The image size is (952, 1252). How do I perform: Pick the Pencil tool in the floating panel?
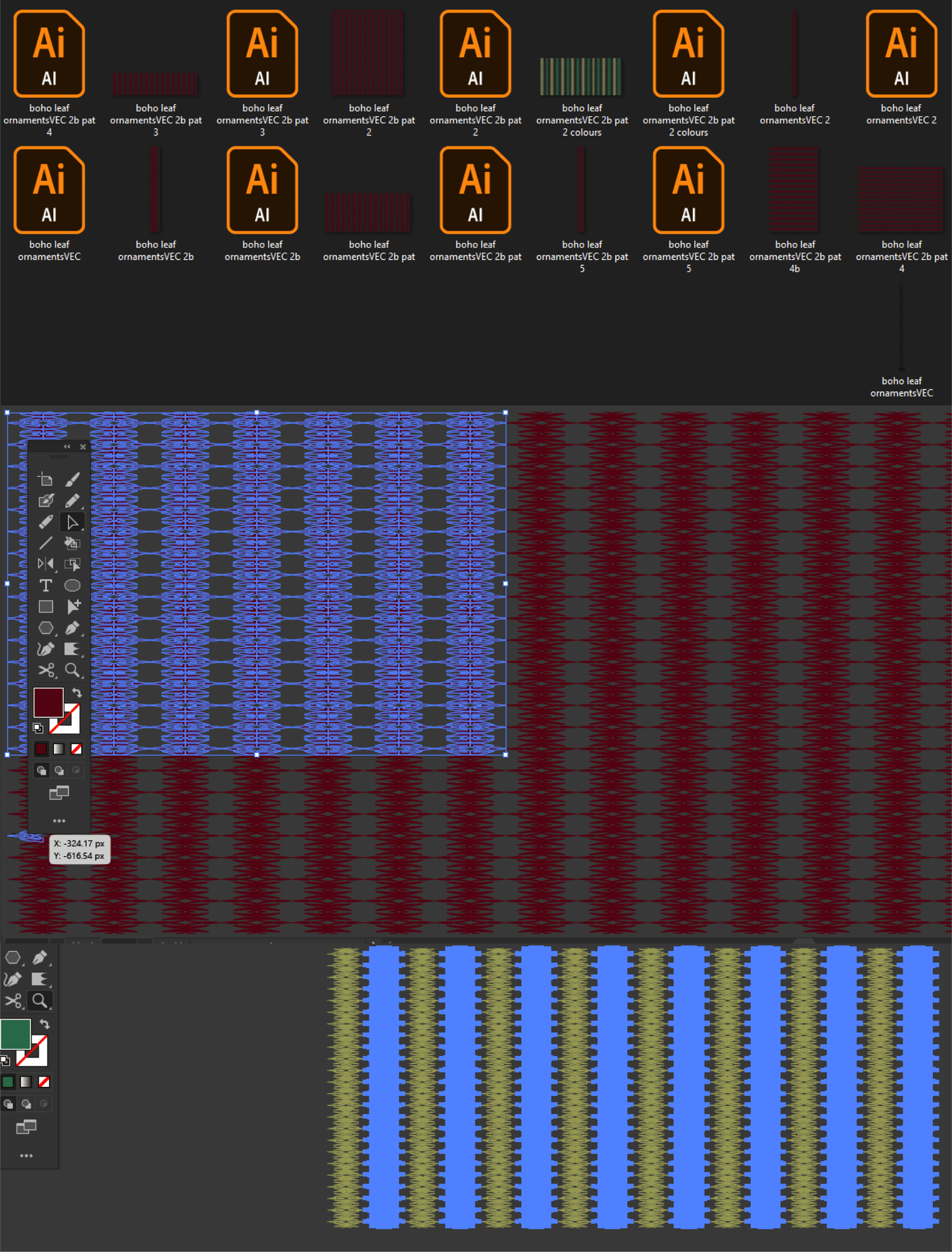click(x=72, y=501)
